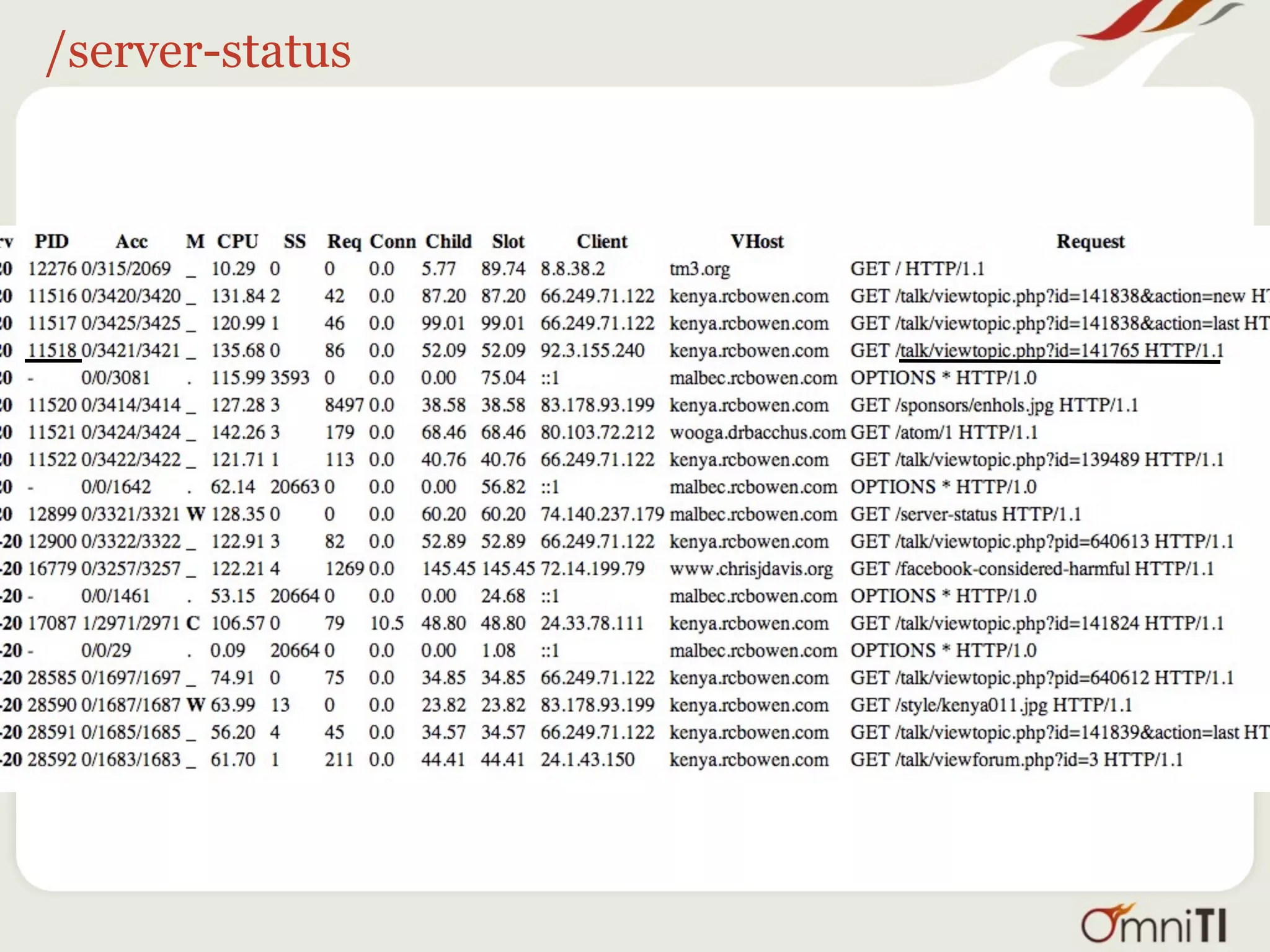Click client IP 72.14.199.79
Image resolution: width=1270 pixels, height=952 pixels.
coord(592,568)
